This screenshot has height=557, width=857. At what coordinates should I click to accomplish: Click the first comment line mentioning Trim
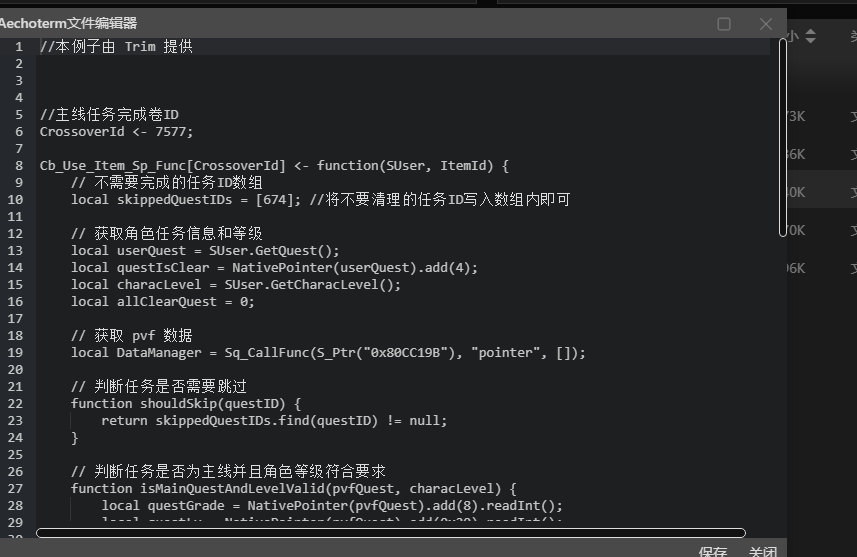(116, 46)
